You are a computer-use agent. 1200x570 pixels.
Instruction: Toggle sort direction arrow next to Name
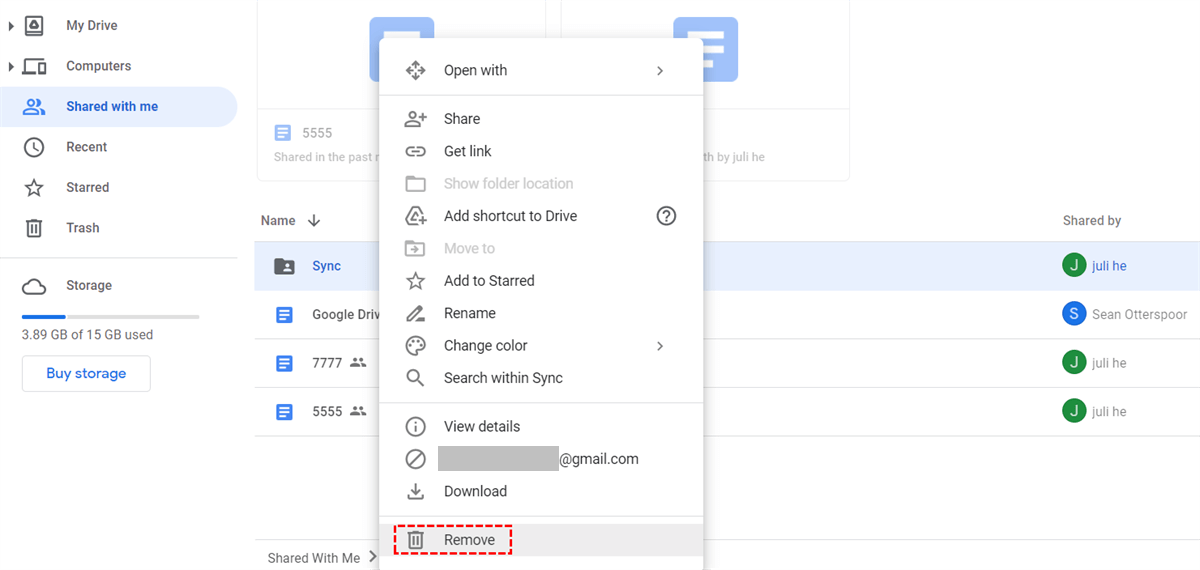(314, 221)
